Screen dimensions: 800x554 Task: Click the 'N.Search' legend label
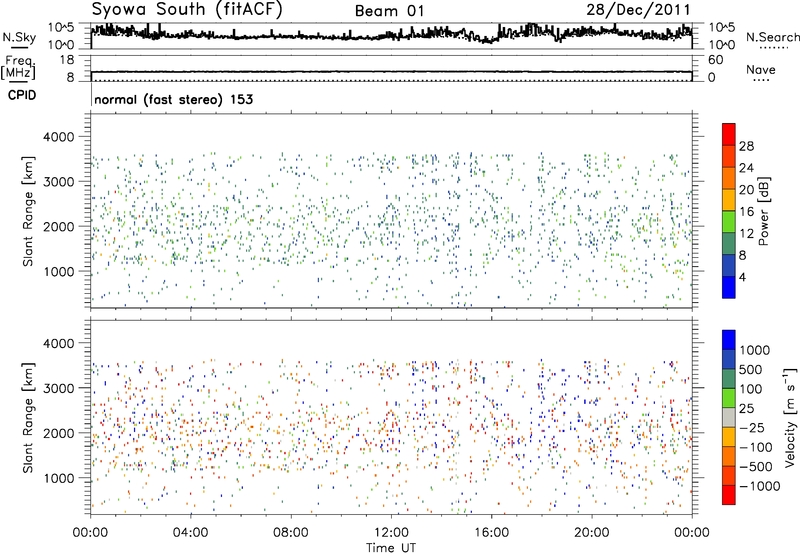[x=772, y=37]
